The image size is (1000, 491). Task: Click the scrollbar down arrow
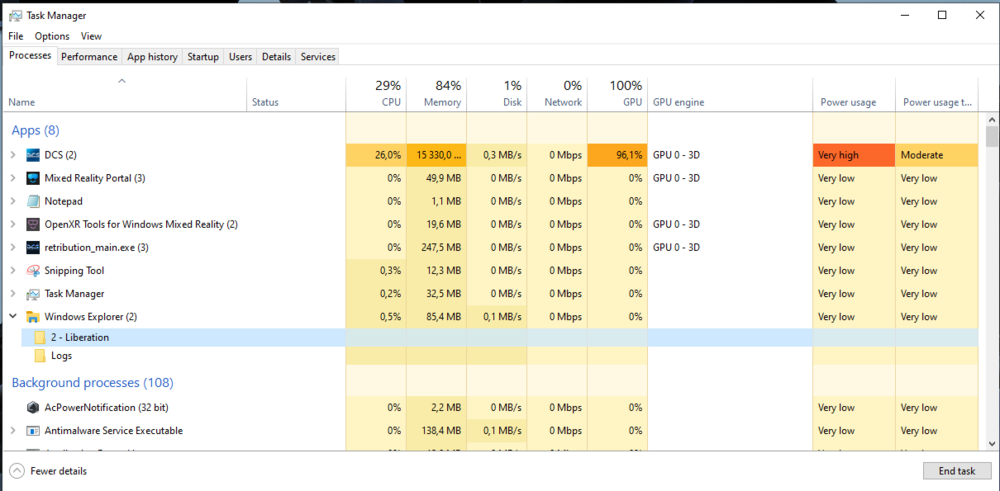(x=992, y=443)
